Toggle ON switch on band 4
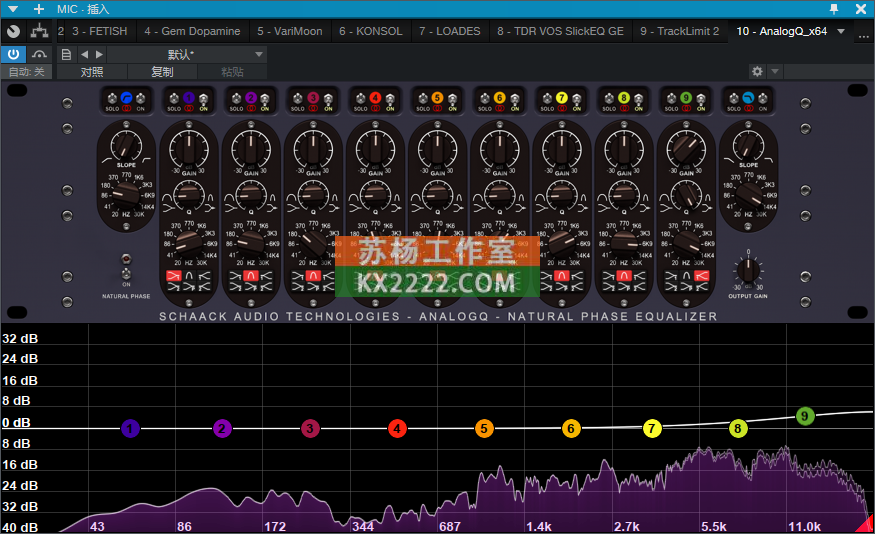Screen dimensions: 875x534 click(x=390, y=99)
